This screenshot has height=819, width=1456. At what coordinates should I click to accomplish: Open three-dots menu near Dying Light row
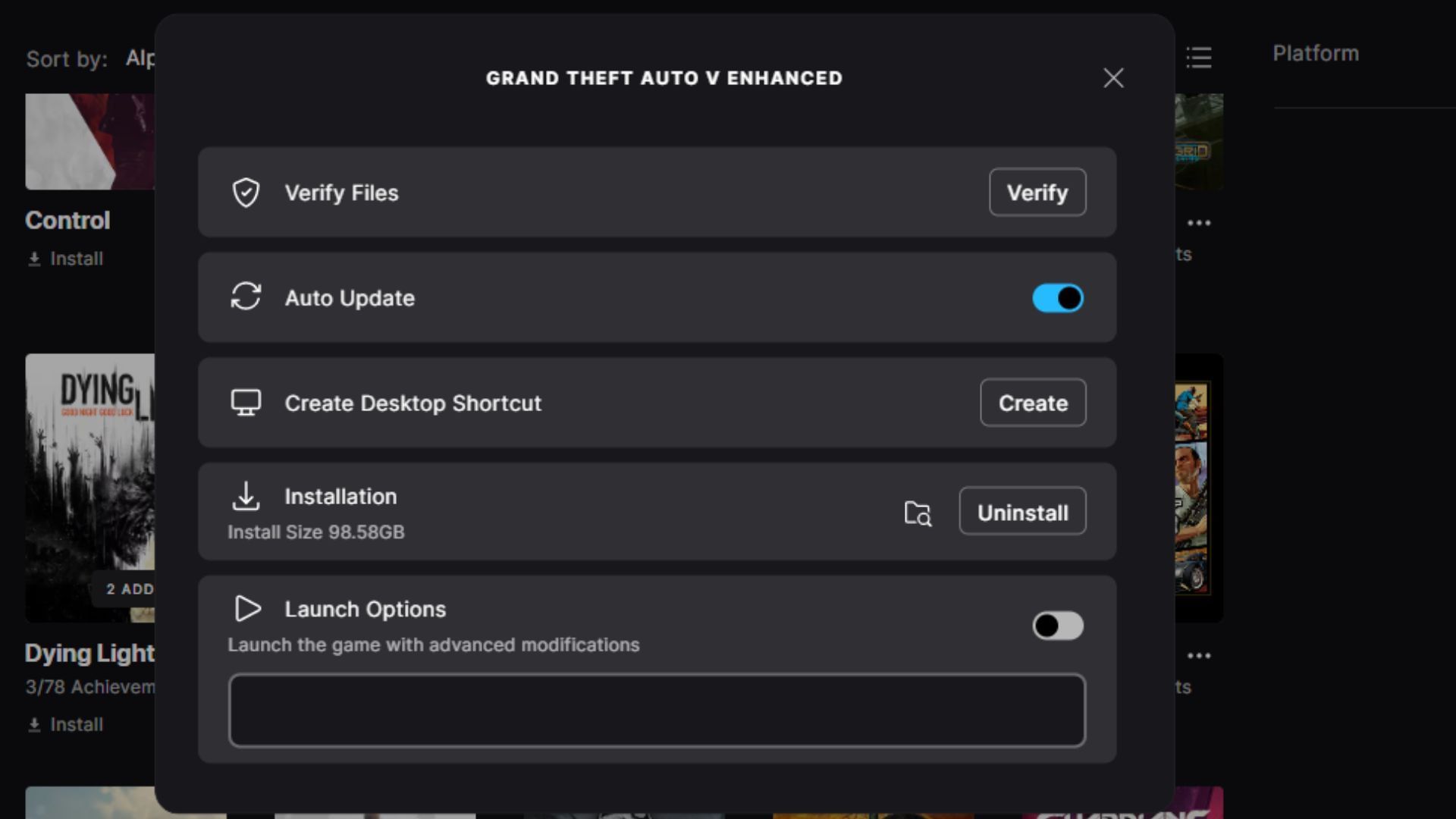tap(1199, 656)
